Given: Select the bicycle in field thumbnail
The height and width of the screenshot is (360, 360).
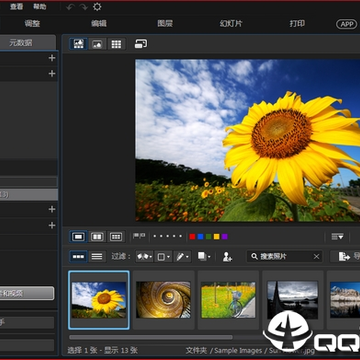Looking at the screenshot, I should pos(228,301).
